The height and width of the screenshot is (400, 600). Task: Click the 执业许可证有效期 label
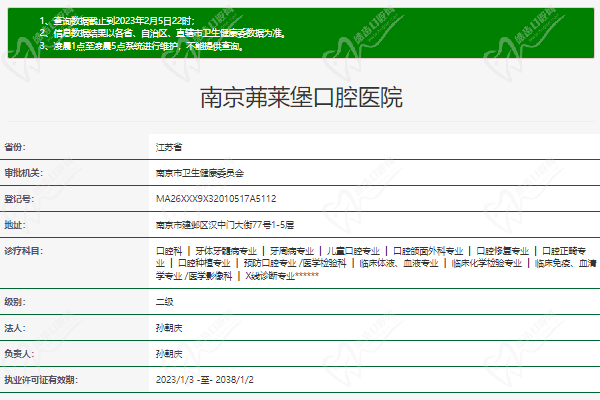point(41,380)
